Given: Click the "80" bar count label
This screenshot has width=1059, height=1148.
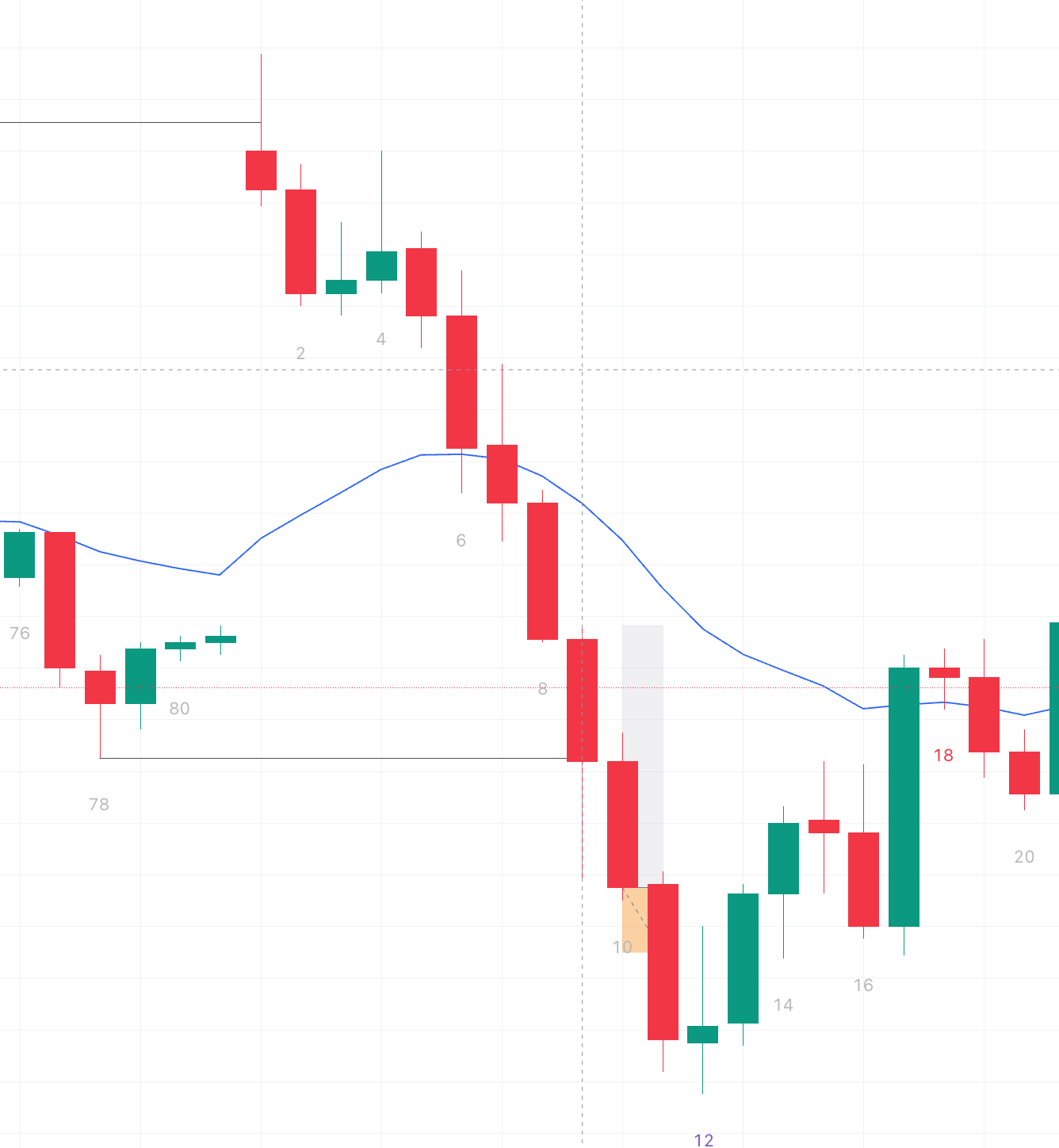Looking at the screenshot, I should (180, 708).
